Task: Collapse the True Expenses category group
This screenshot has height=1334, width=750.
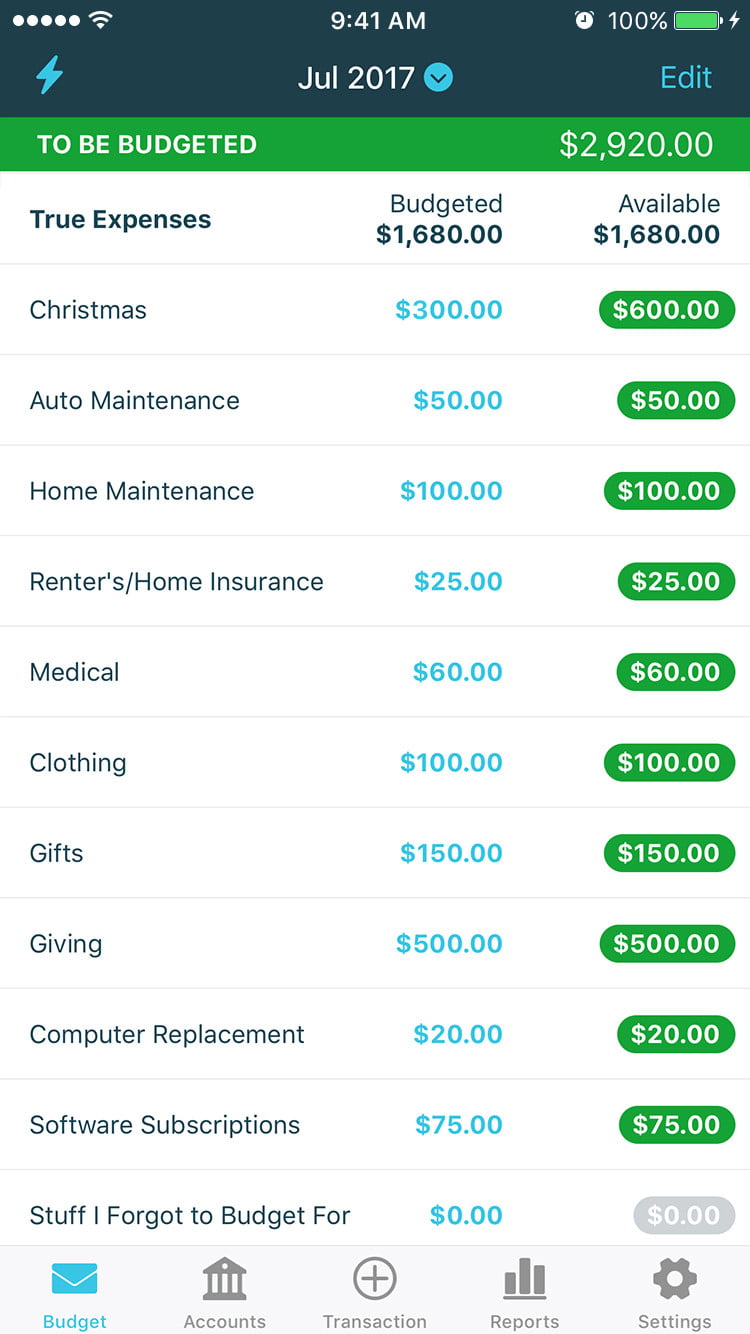Action: [x=120, y=220]
